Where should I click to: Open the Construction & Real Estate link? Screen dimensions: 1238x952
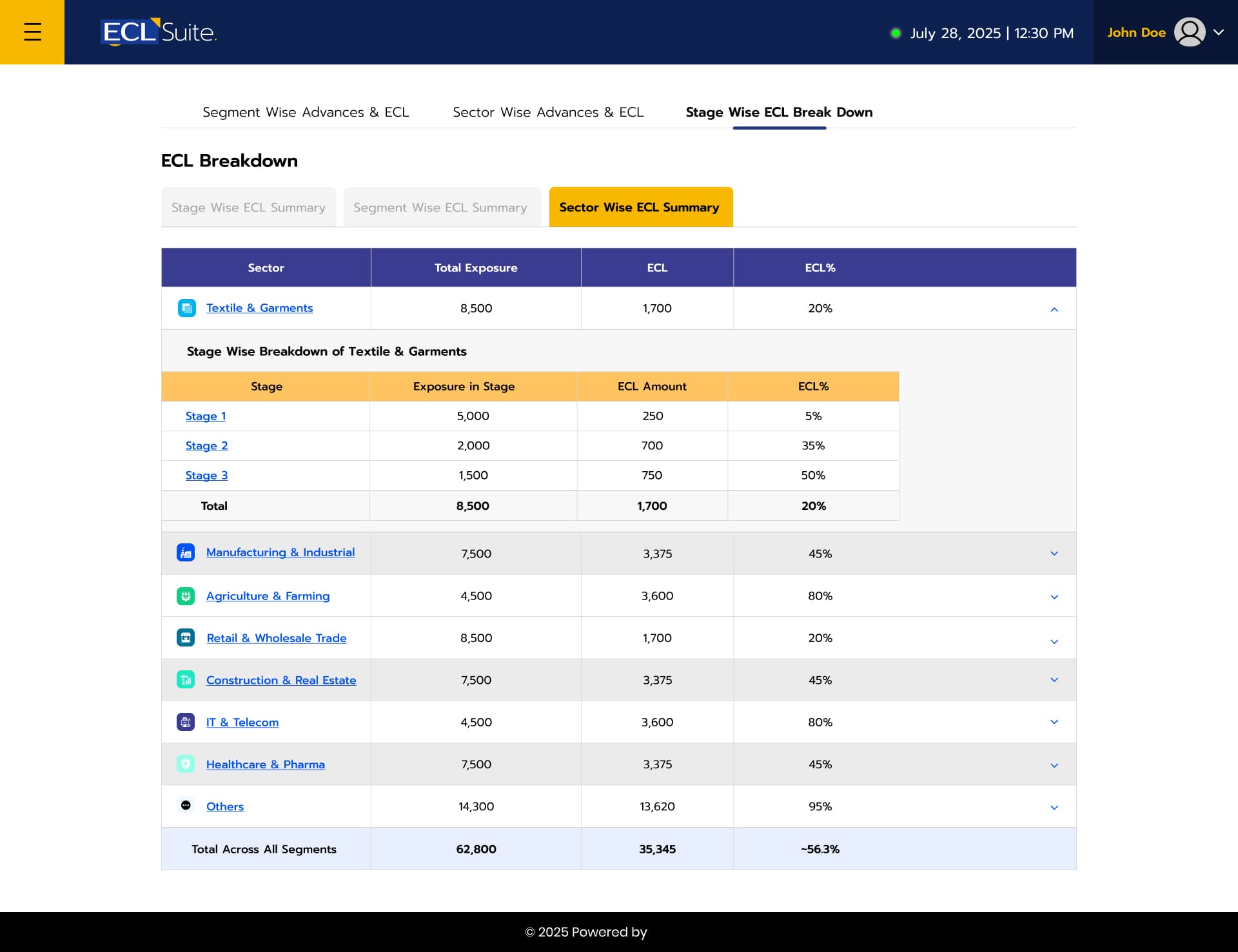coord(281,680)
